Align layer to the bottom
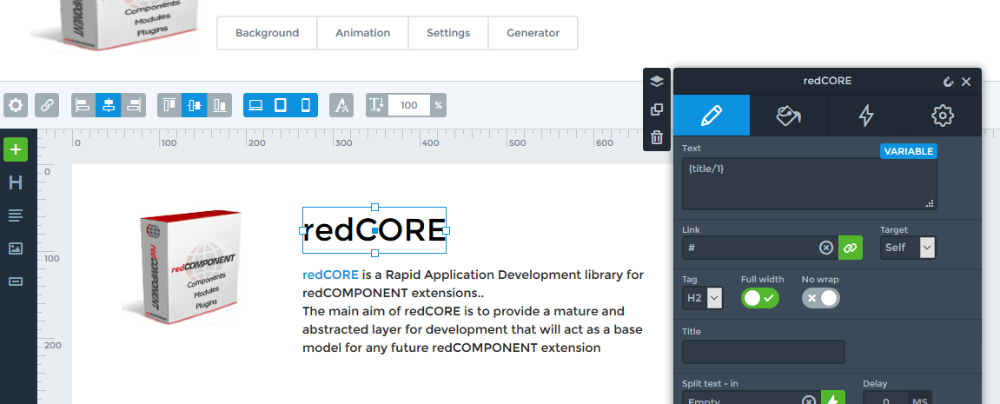 tap(219, 105)
